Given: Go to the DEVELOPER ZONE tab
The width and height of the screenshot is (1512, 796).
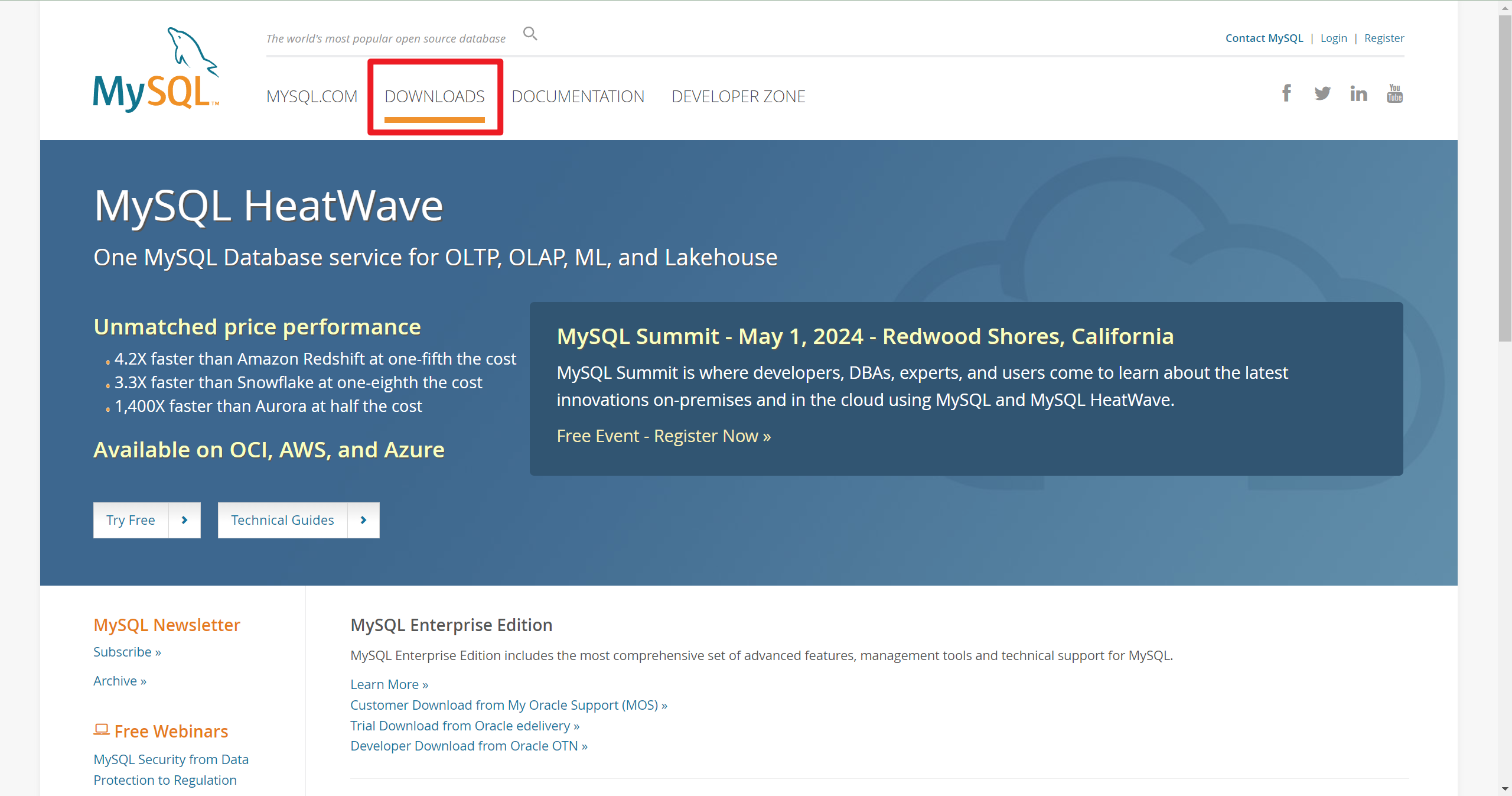Looking at the screenshot, I should pyautogui.click(x=738, y=96).
